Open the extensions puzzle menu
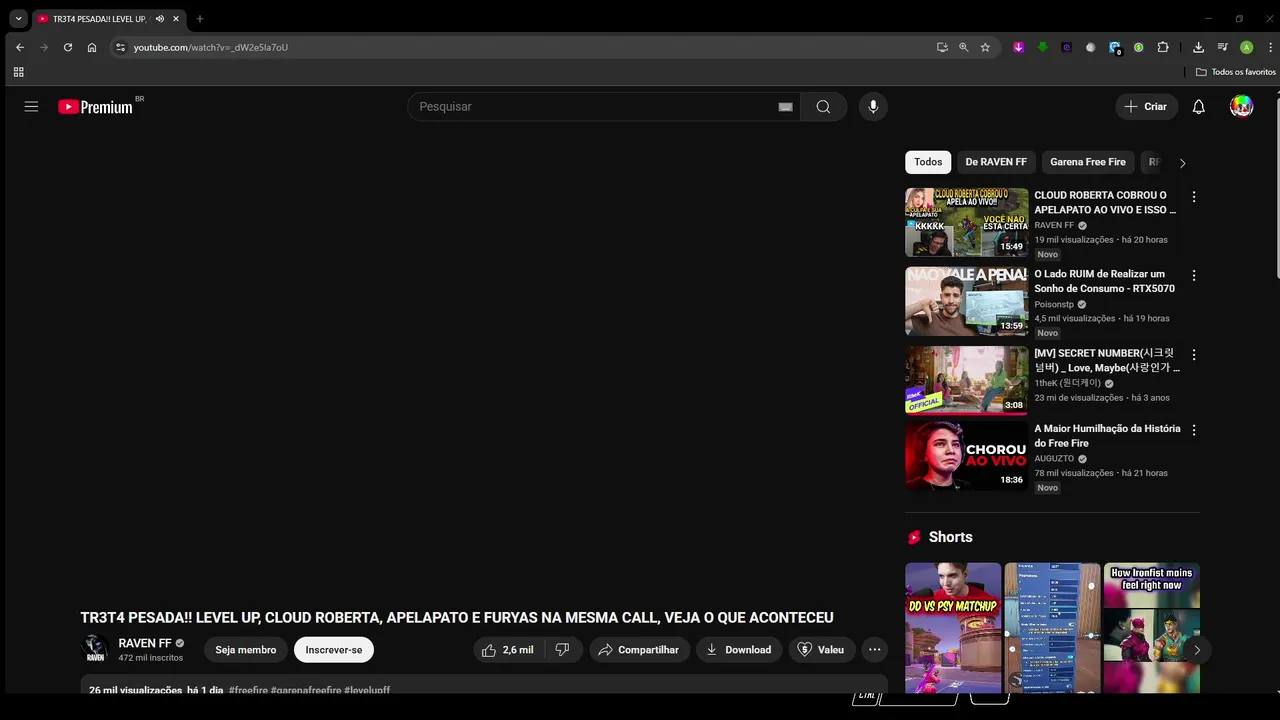The width and height of the screenshot is (1280, 720). (1163, 47)
